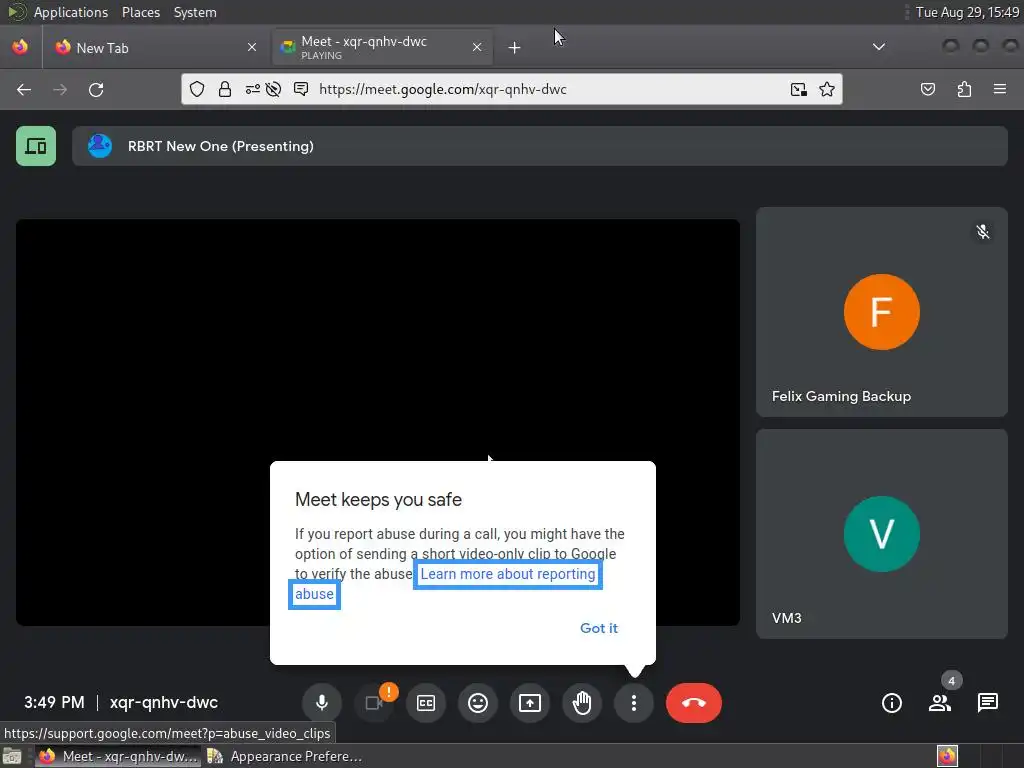Open the three-dot more options menu

(x=633, y=703)
